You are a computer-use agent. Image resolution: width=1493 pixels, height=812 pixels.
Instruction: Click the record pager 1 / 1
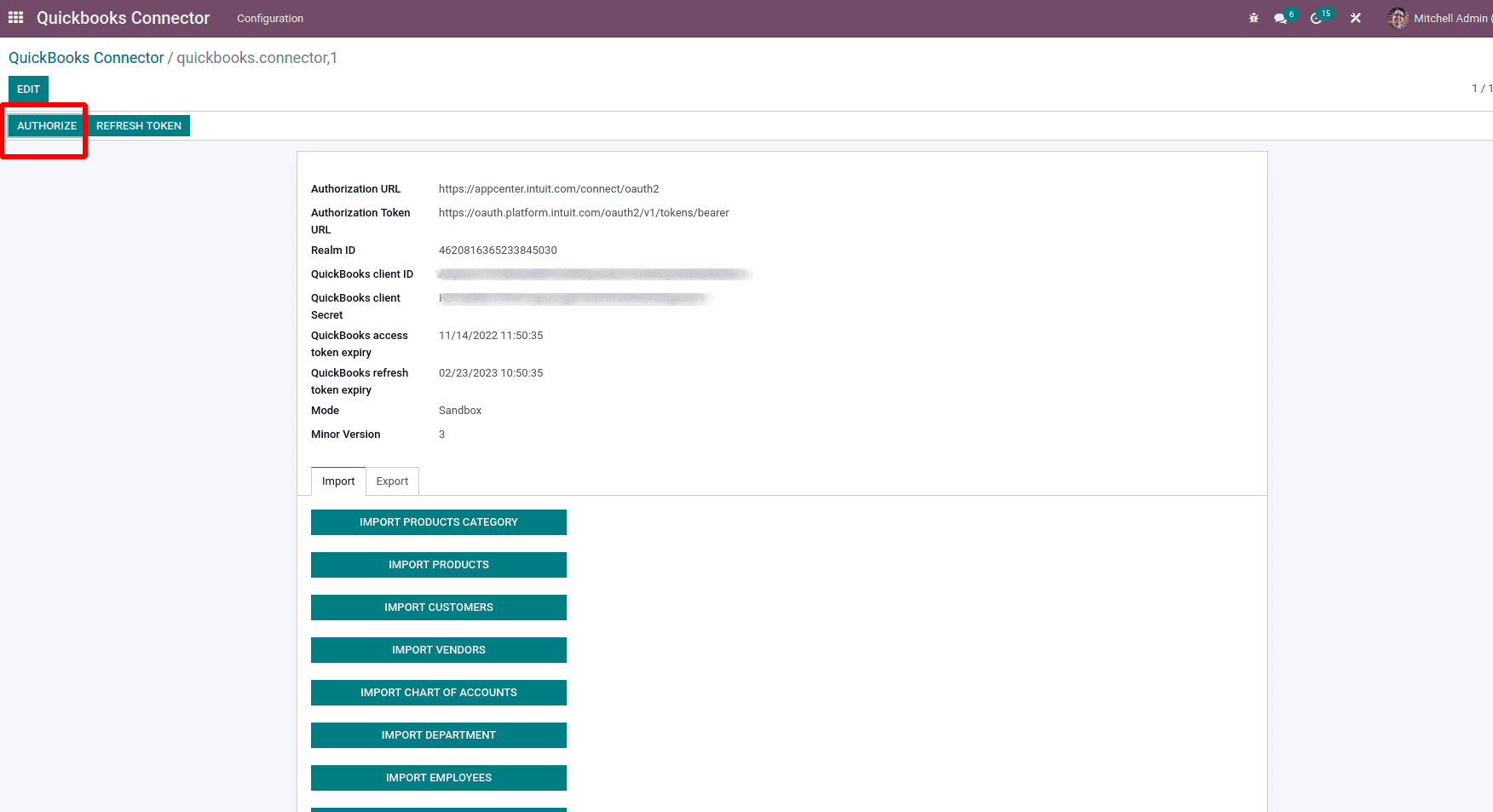click(1482, 89)
